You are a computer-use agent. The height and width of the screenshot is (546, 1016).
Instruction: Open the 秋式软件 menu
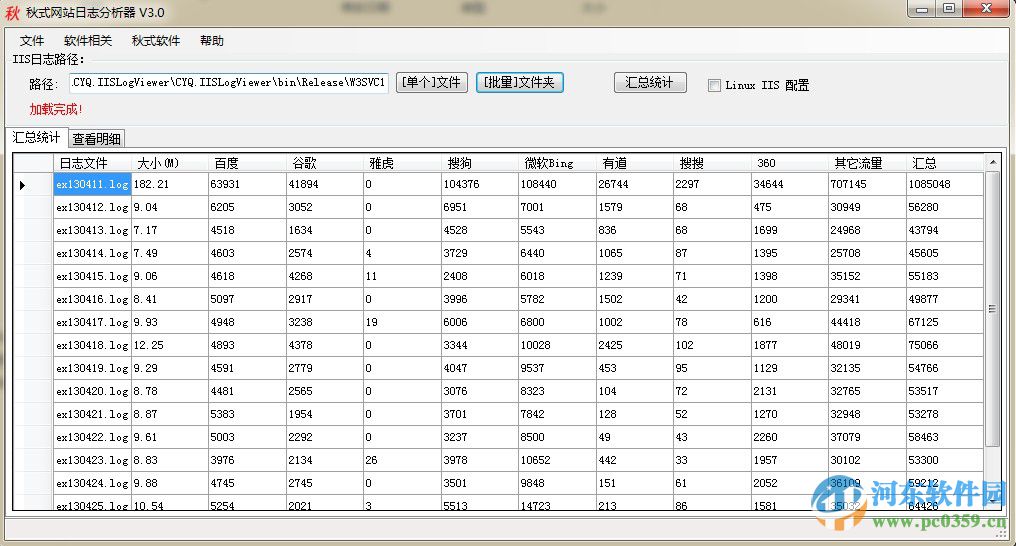[x=156, y=41]
